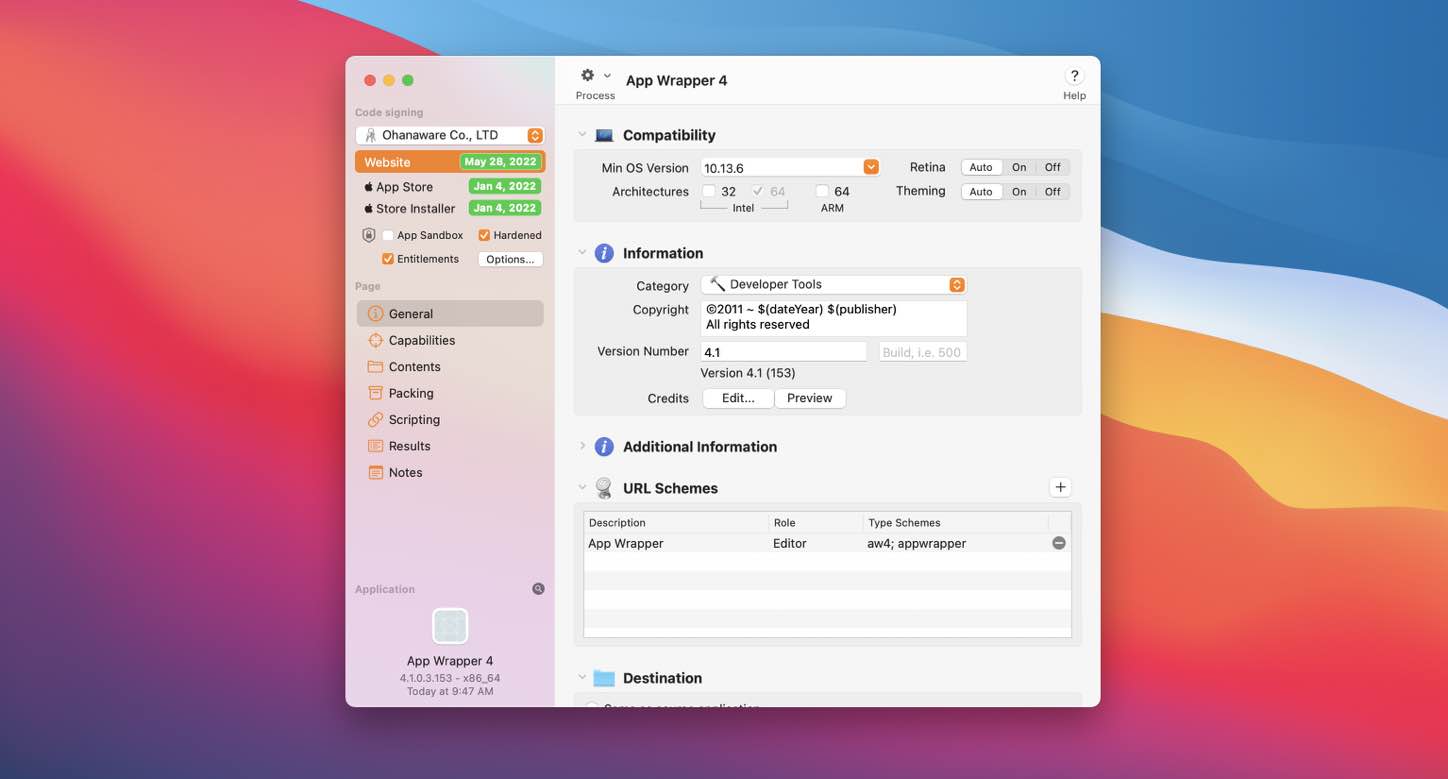Screen dimensions: 1448x779
Task: Collapse the URL Schemes section
Action: click(582, 487)
